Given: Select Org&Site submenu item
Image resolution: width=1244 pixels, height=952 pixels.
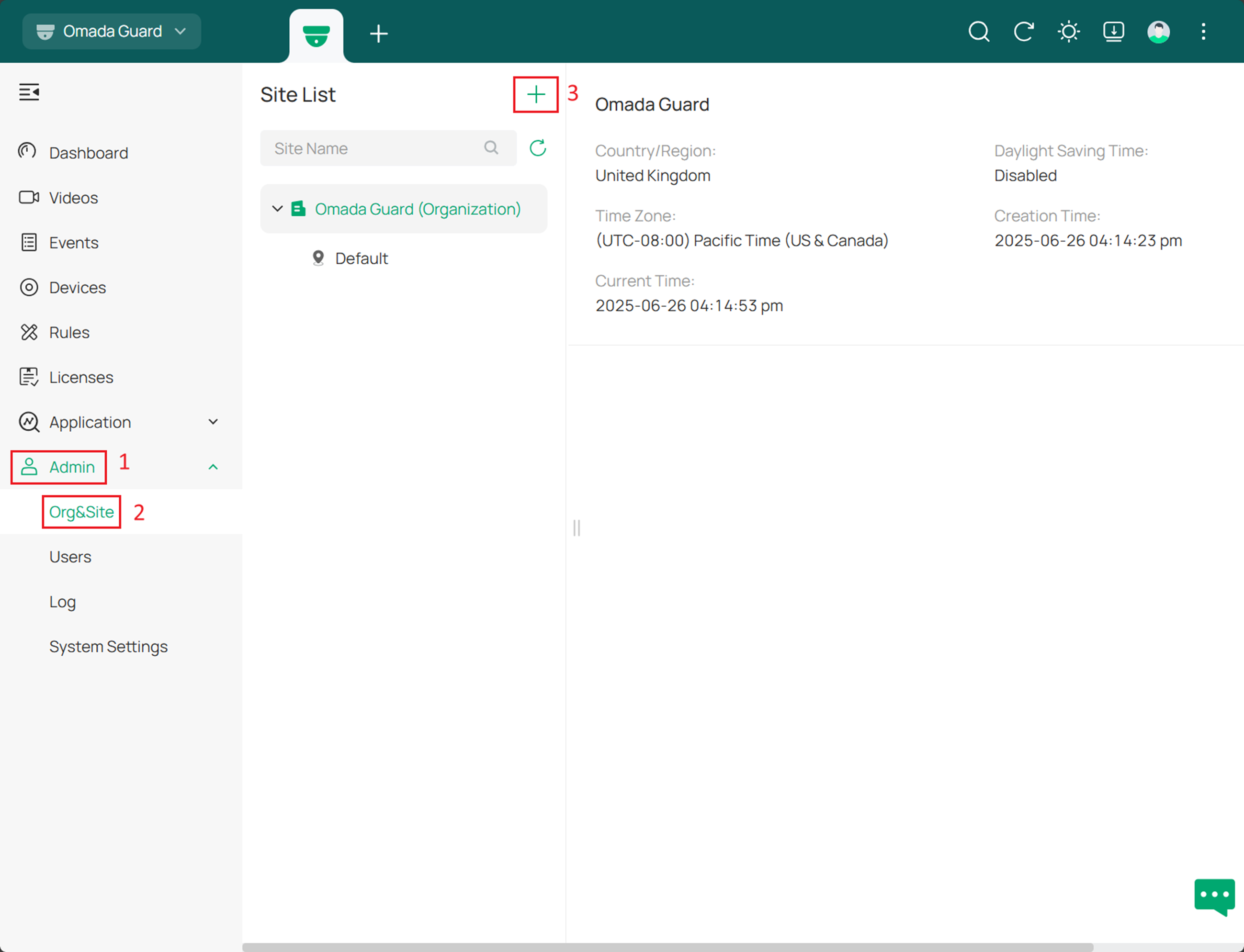Looking at the screenshot, I should pyautogui.click(x=81, y=512).
